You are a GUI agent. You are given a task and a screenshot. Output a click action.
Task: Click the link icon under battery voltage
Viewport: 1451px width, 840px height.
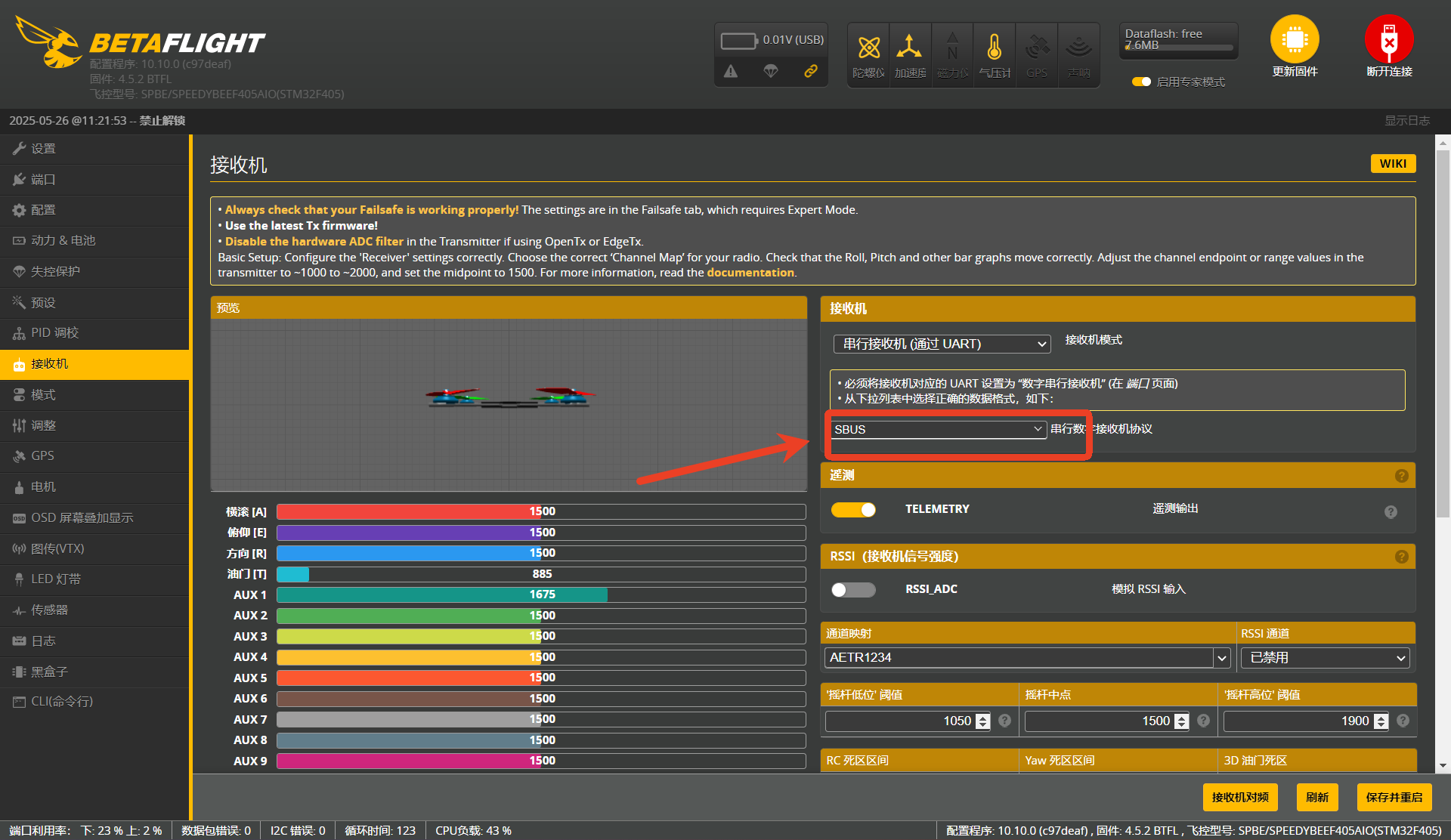tap(811, 71)
